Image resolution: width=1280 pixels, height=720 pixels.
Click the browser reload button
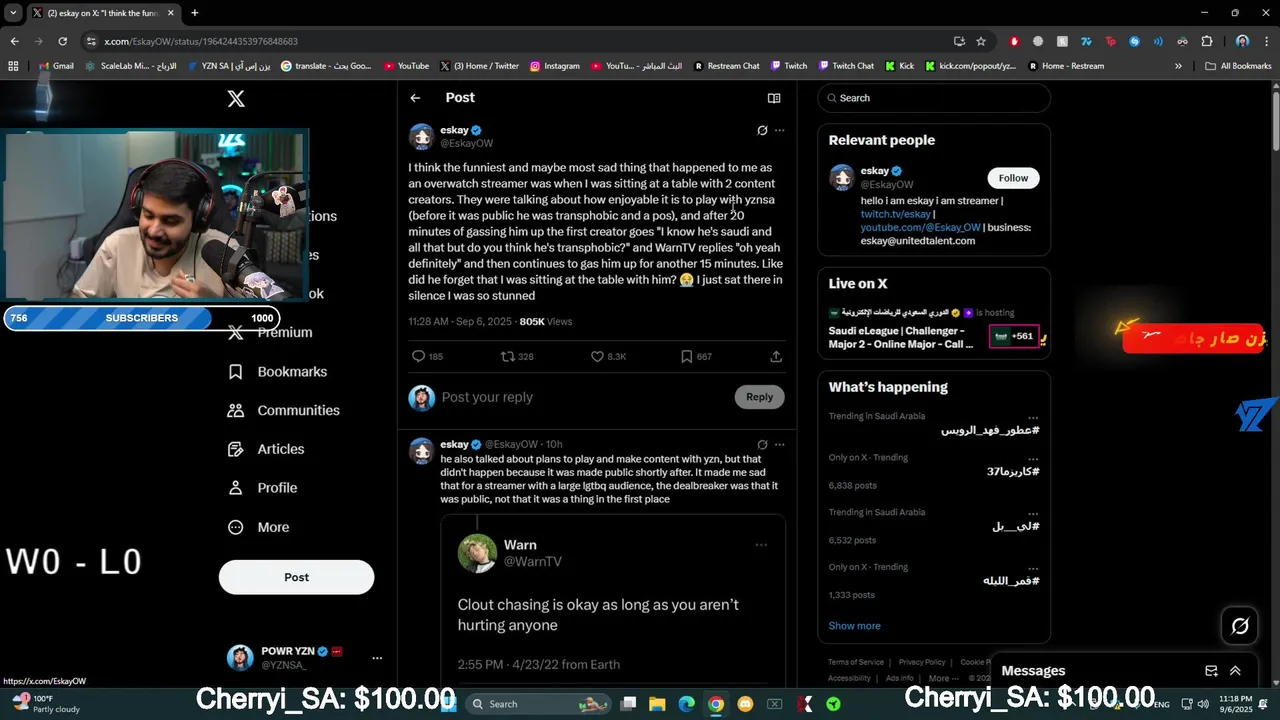62,41
